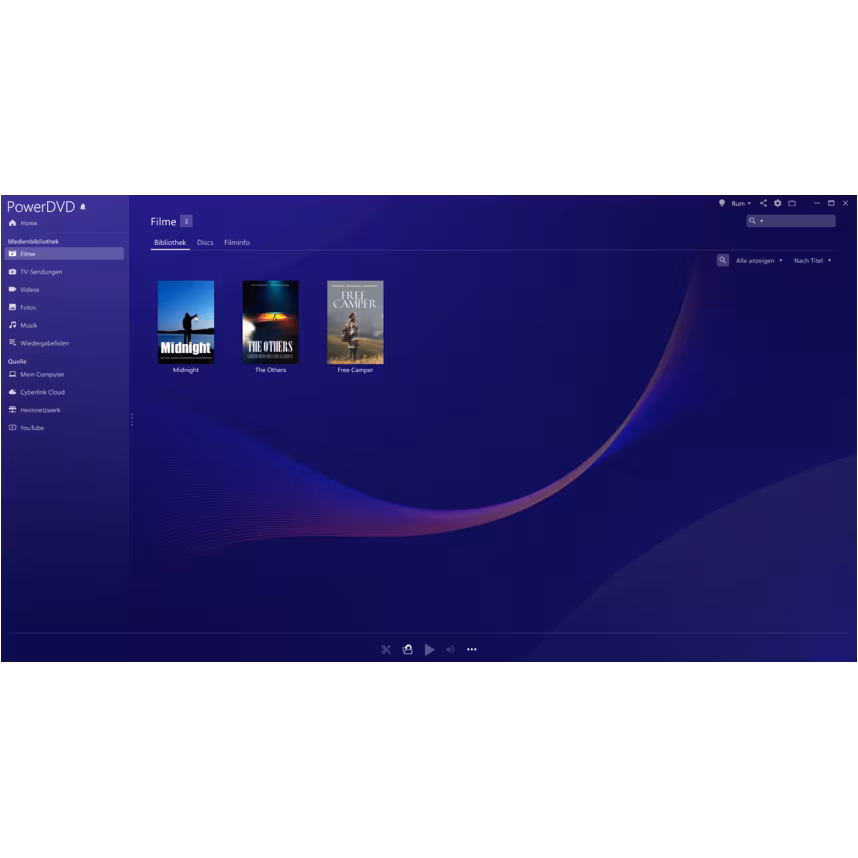This screenshot has width=858, height=858.
Task: Open the 'Alle anzeigen' filter dropdown
Action: point(759,260)
